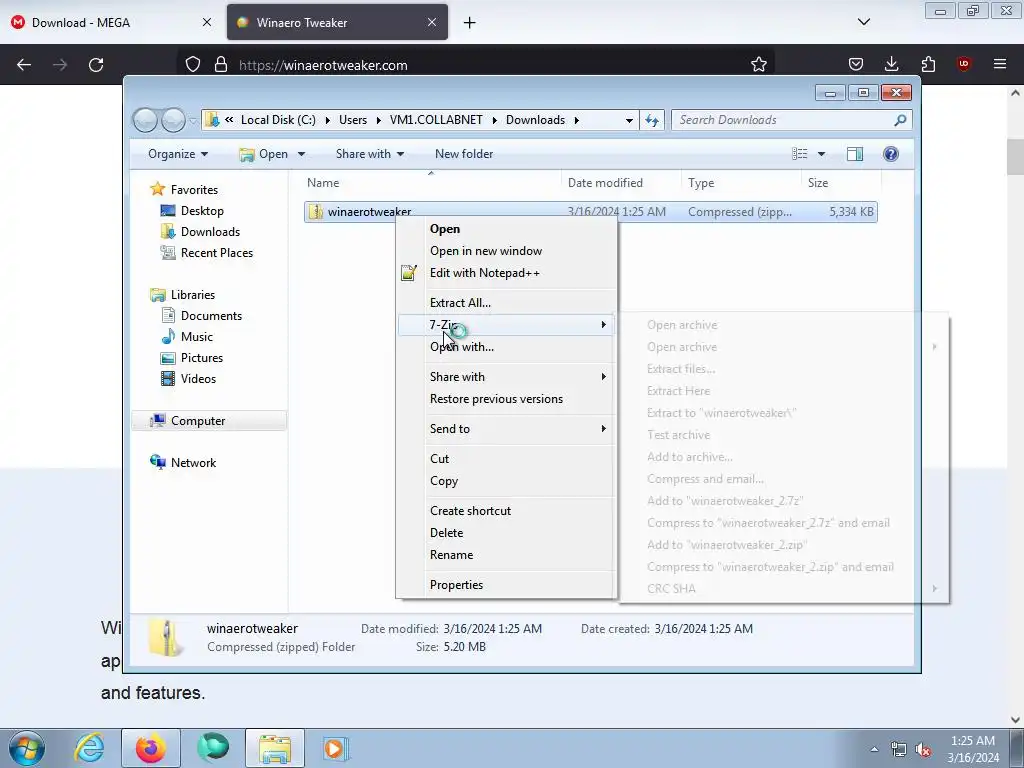
Task: Expand the CRC SHA submenu
Action: (784, 589)
